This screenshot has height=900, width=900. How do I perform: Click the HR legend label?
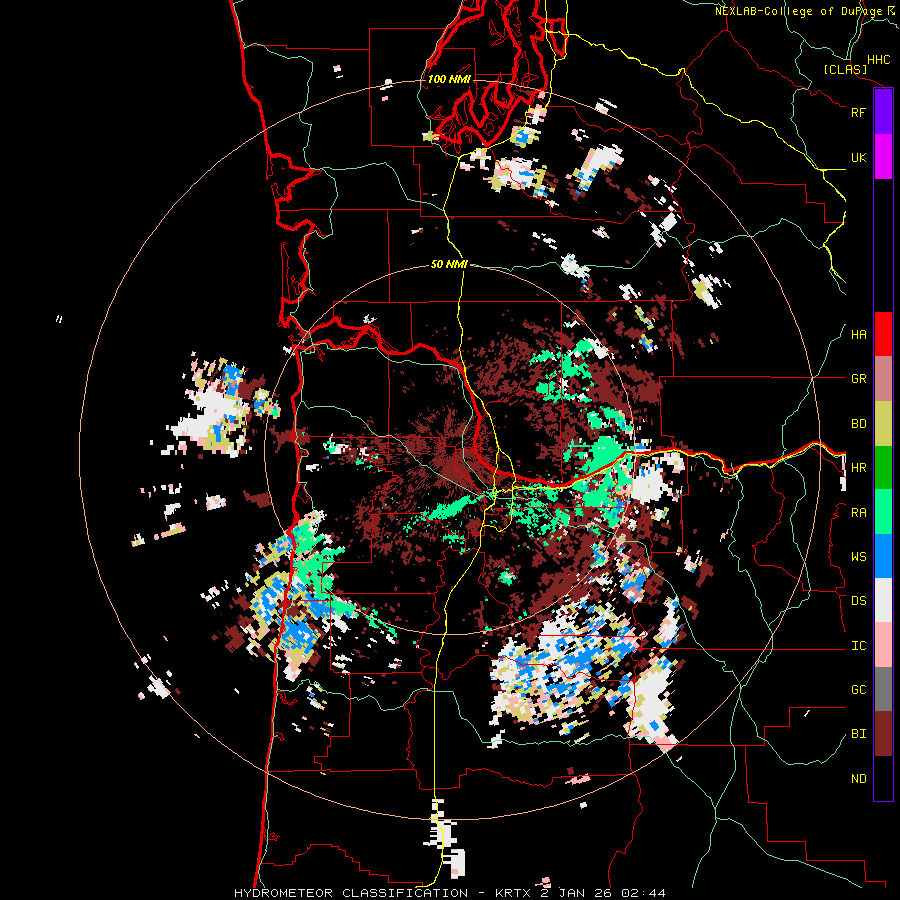coord(858,468)
